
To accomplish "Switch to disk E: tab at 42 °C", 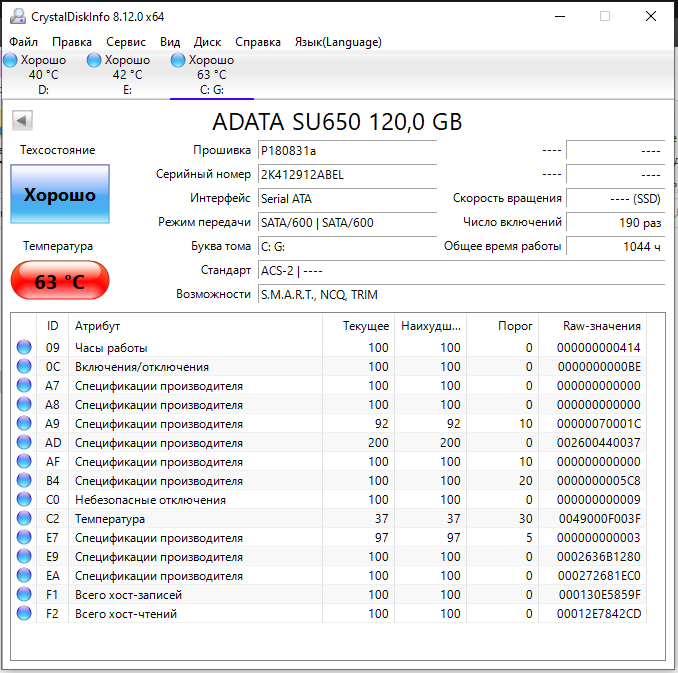I will [127, 74].
